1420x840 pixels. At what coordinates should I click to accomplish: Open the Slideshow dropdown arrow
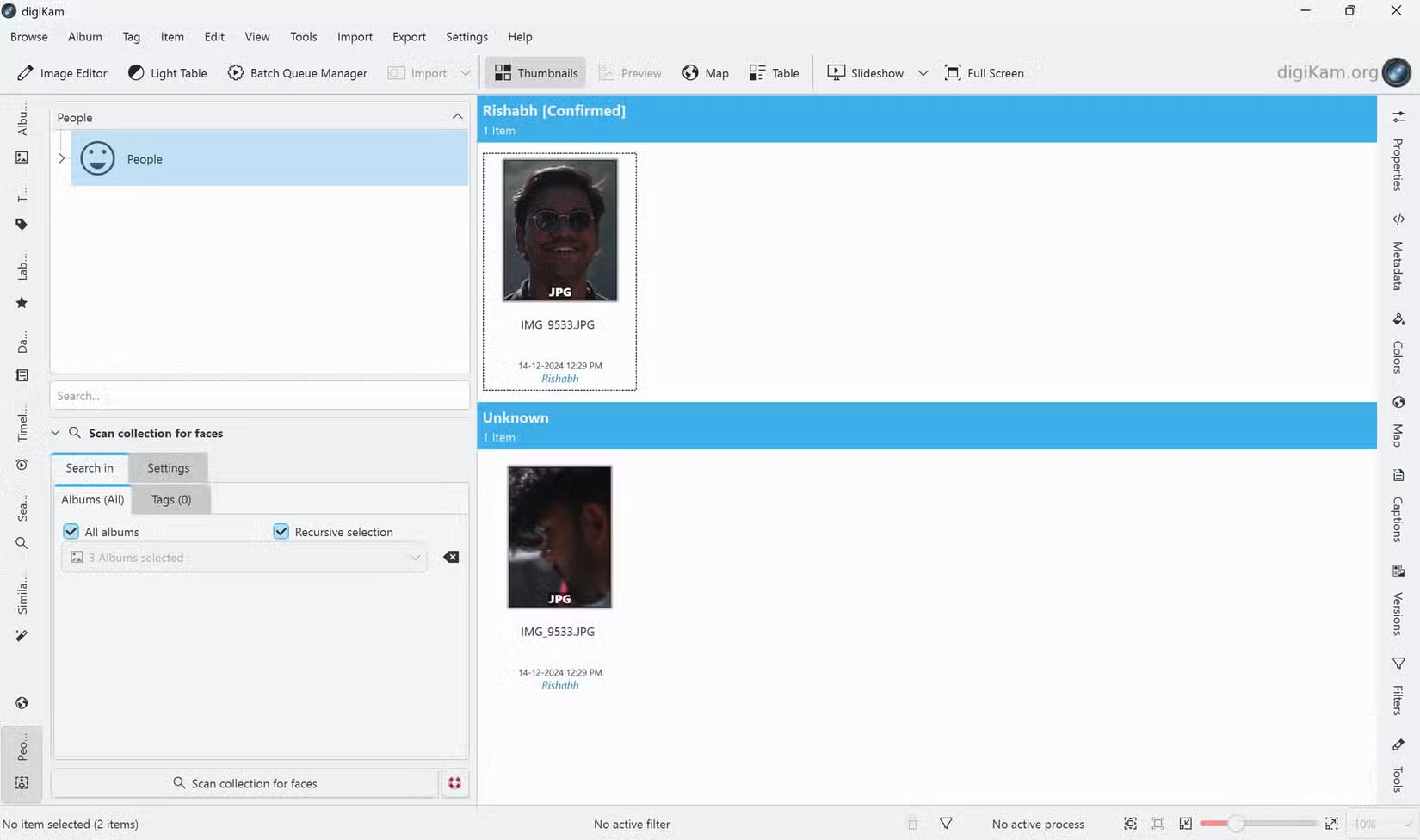click(923, 73)
